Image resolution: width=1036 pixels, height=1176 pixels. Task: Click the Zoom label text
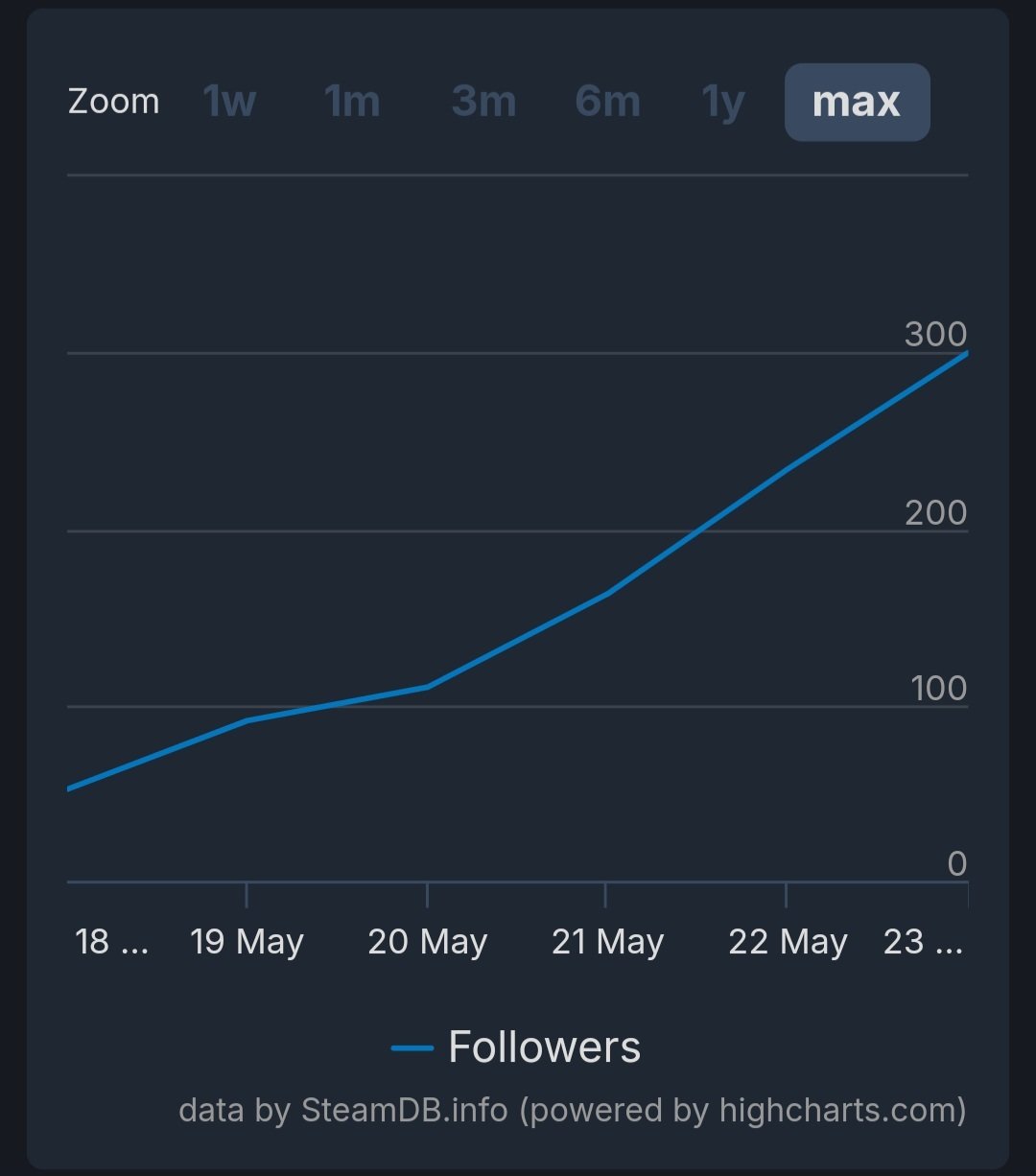tap(113, 102)
